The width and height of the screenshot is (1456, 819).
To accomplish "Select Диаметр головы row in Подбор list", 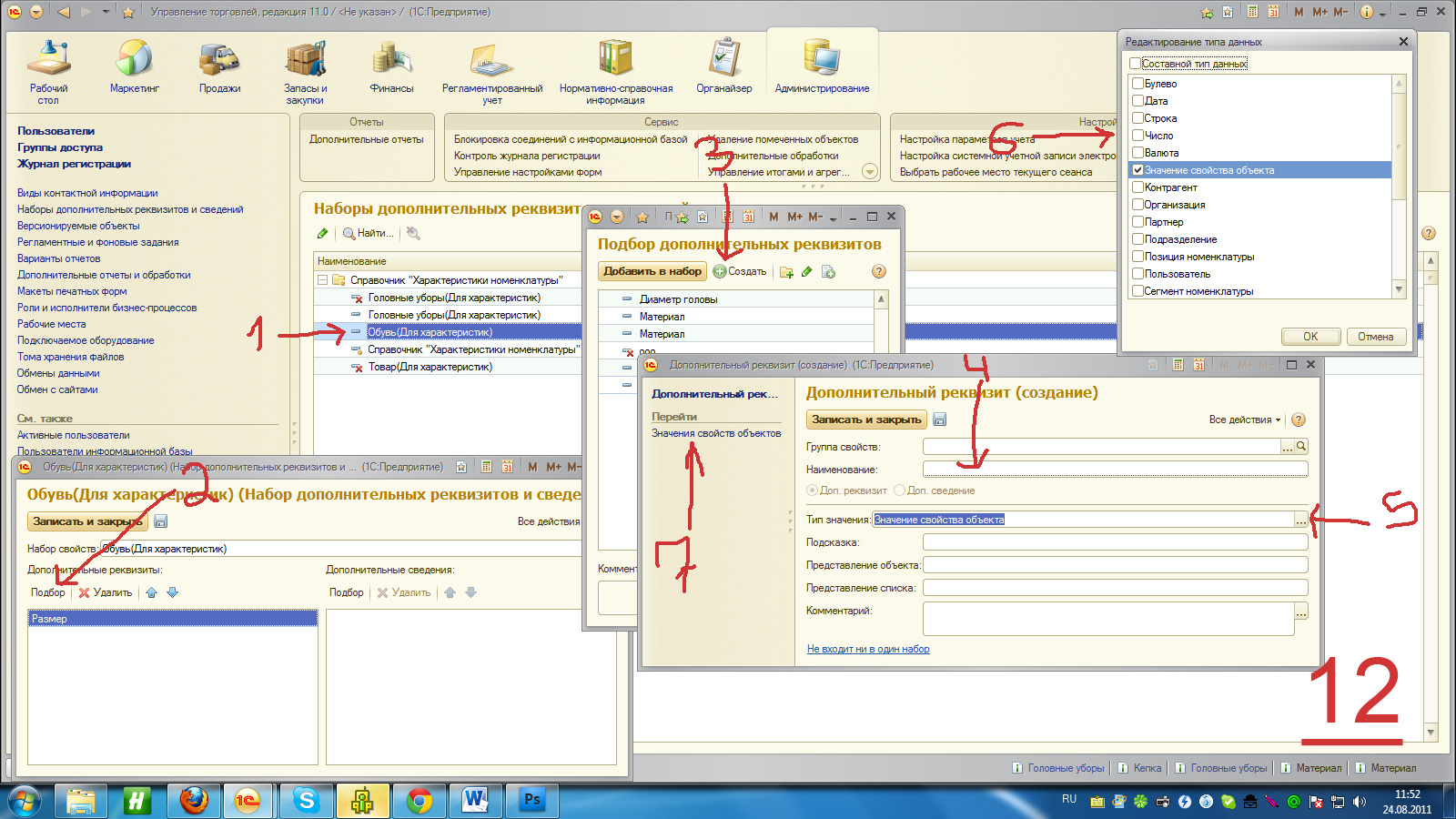I will pyautogui.click(x=736, y=299).
